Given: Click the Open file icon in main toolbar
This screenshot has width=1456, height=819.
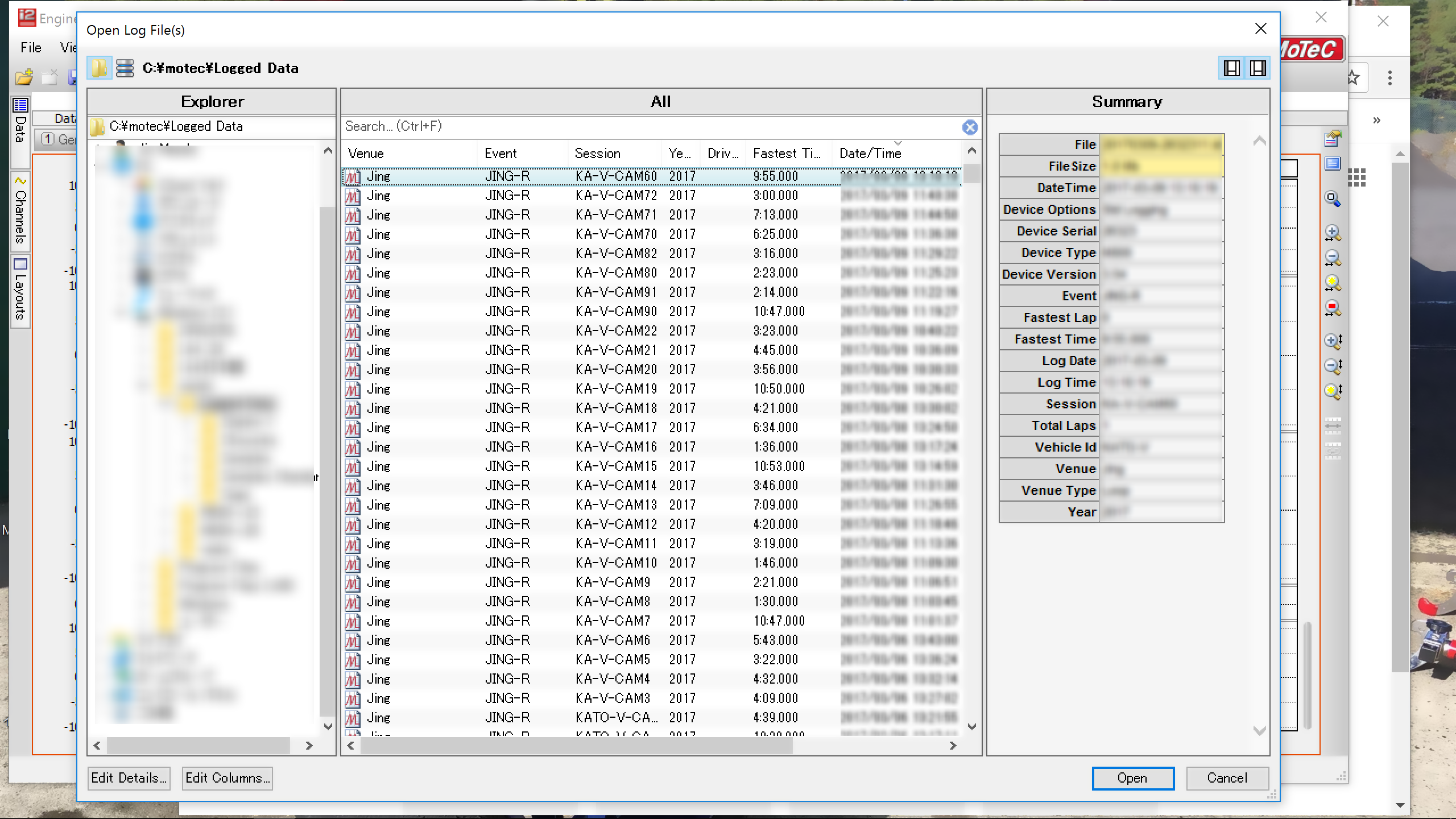Looking at the screenshot, I should click(x=24, y=77).
